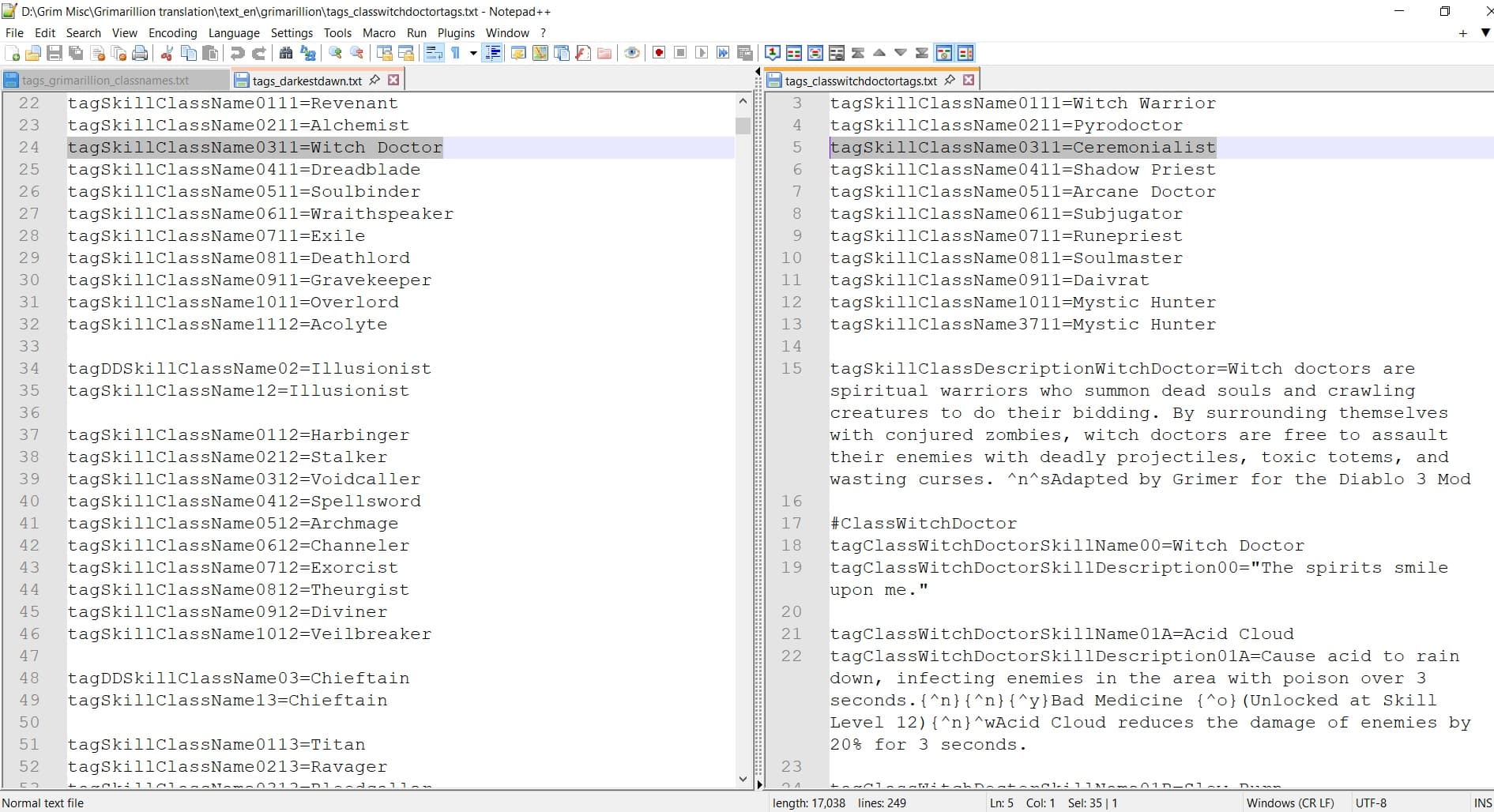Click the Save file icon
Viewport: 1494px width, 812px height.
click(55, 53)
